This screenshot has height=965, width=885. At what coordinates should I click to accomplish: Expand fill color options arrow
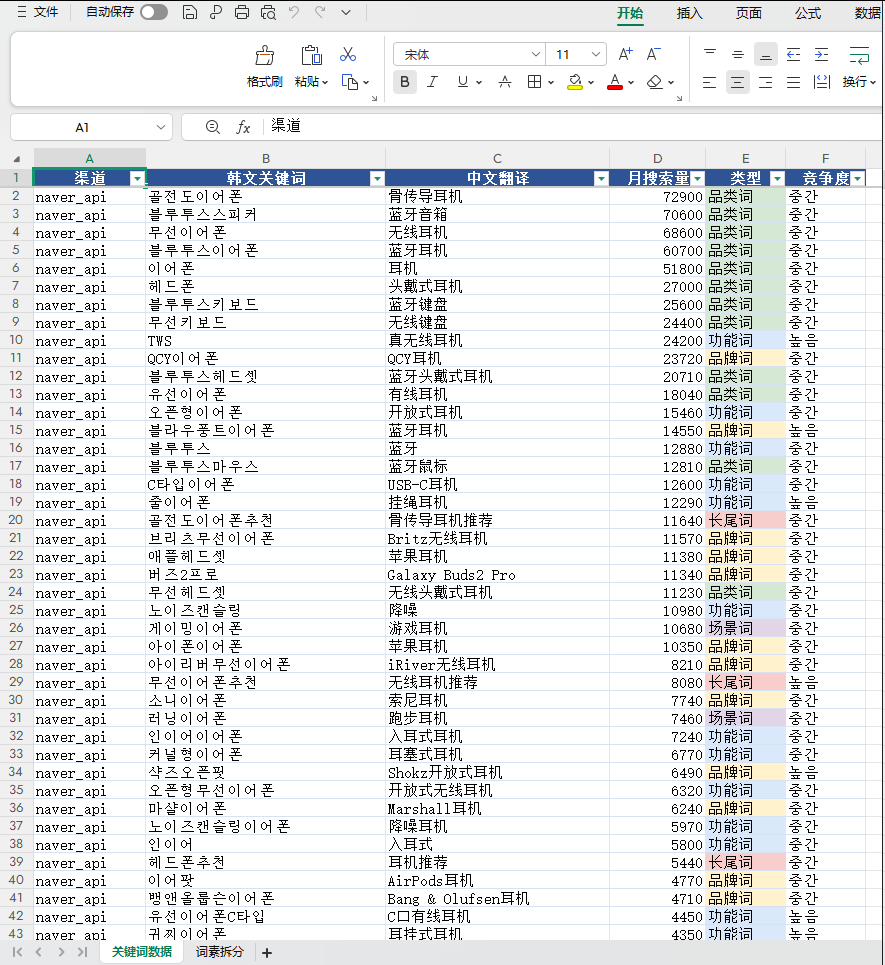tap(591, 82)
